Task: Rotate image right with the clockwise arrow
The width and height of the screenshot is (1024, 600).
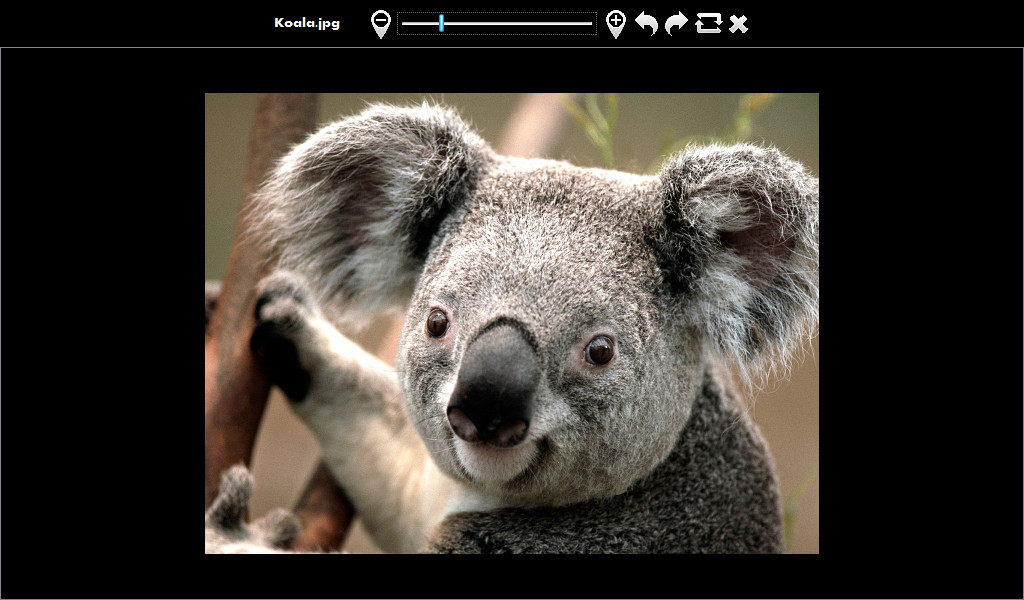Action: 676,24
